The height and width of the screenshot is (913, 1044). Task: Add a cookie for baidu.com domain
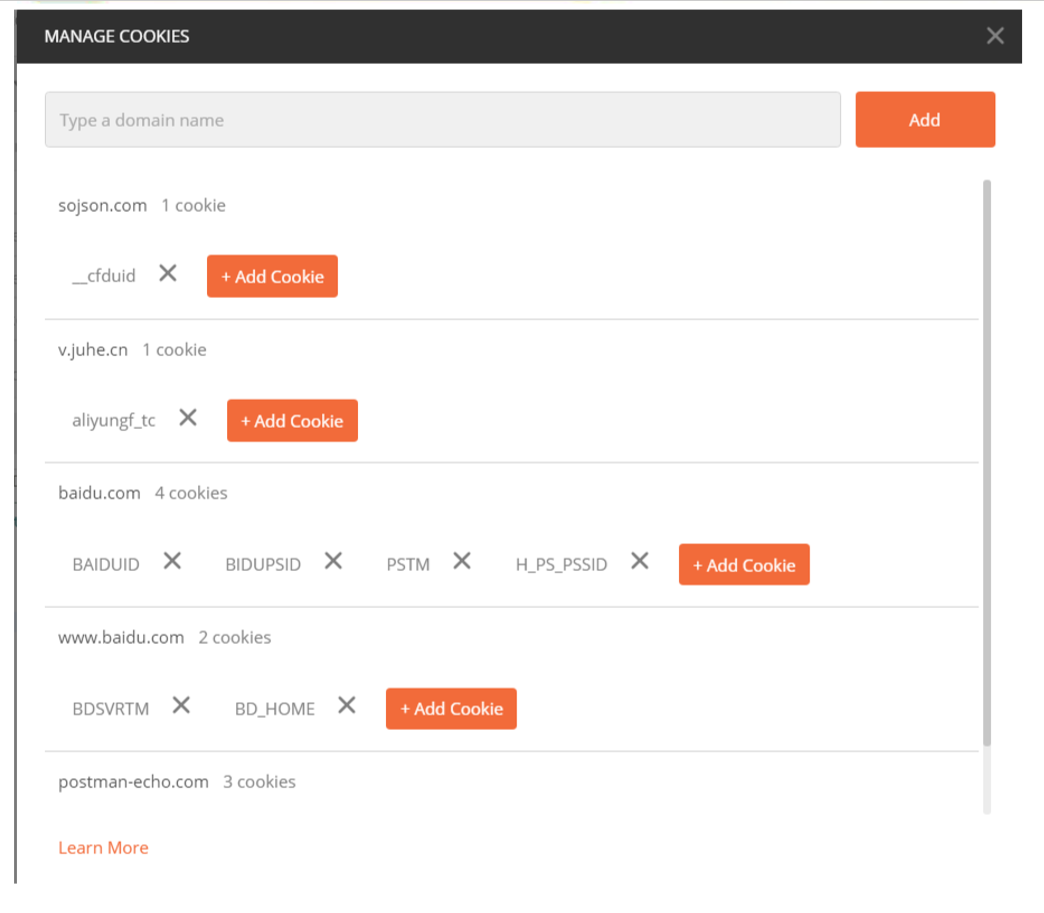point(744,565)
